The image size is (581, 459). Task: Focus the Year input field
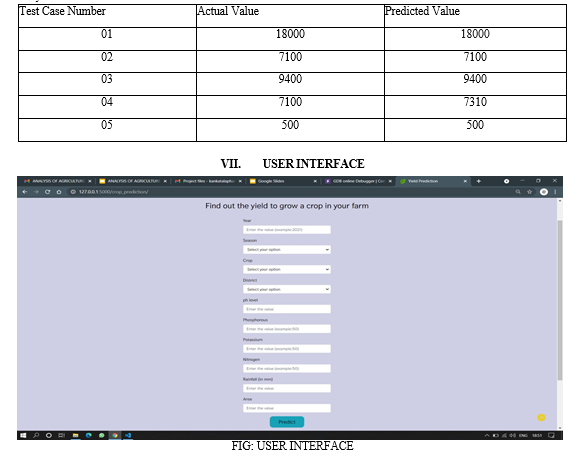[287, 230]
